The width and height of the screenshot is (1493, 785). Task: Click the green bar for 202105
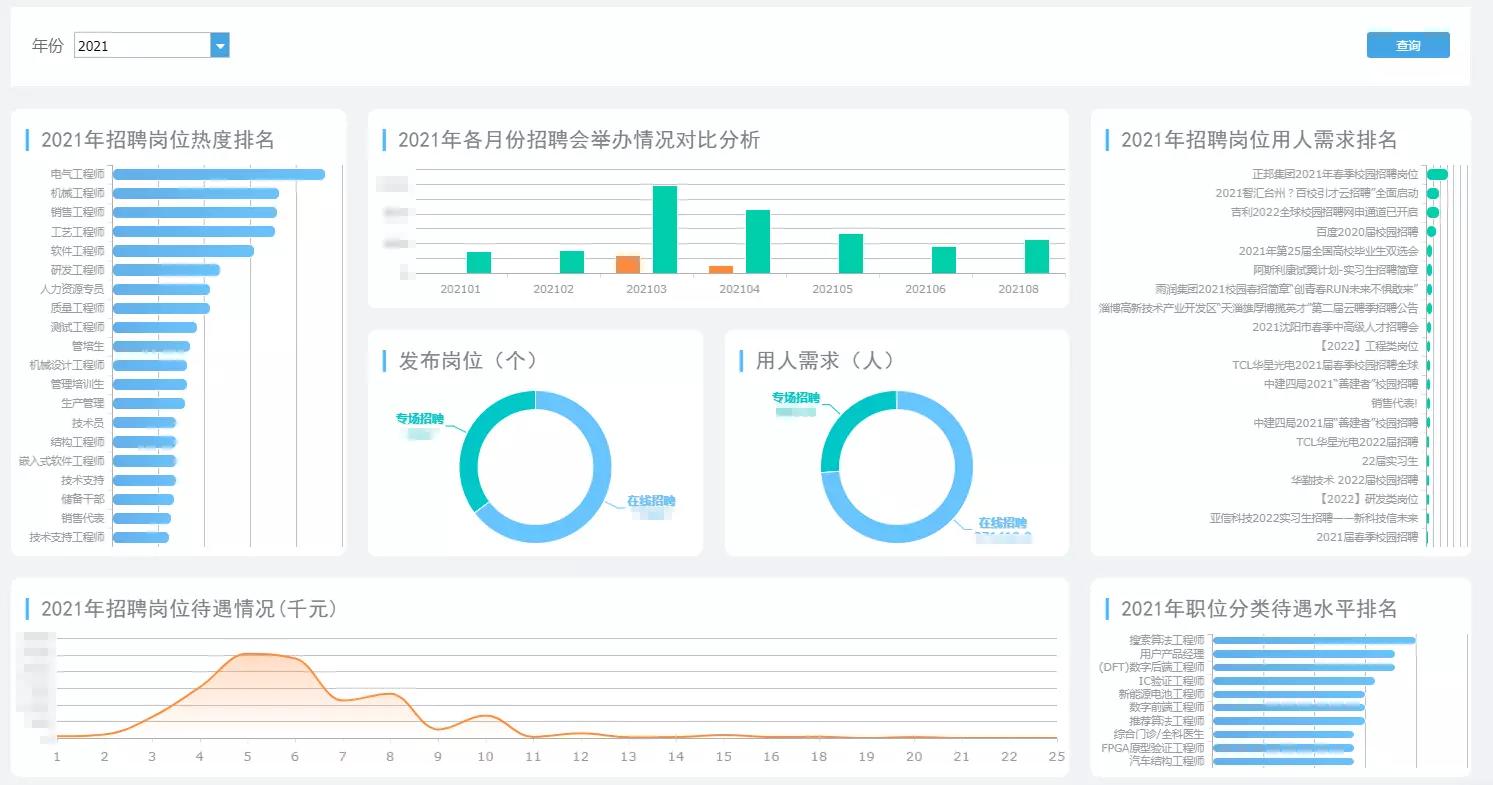pos(851,253)
